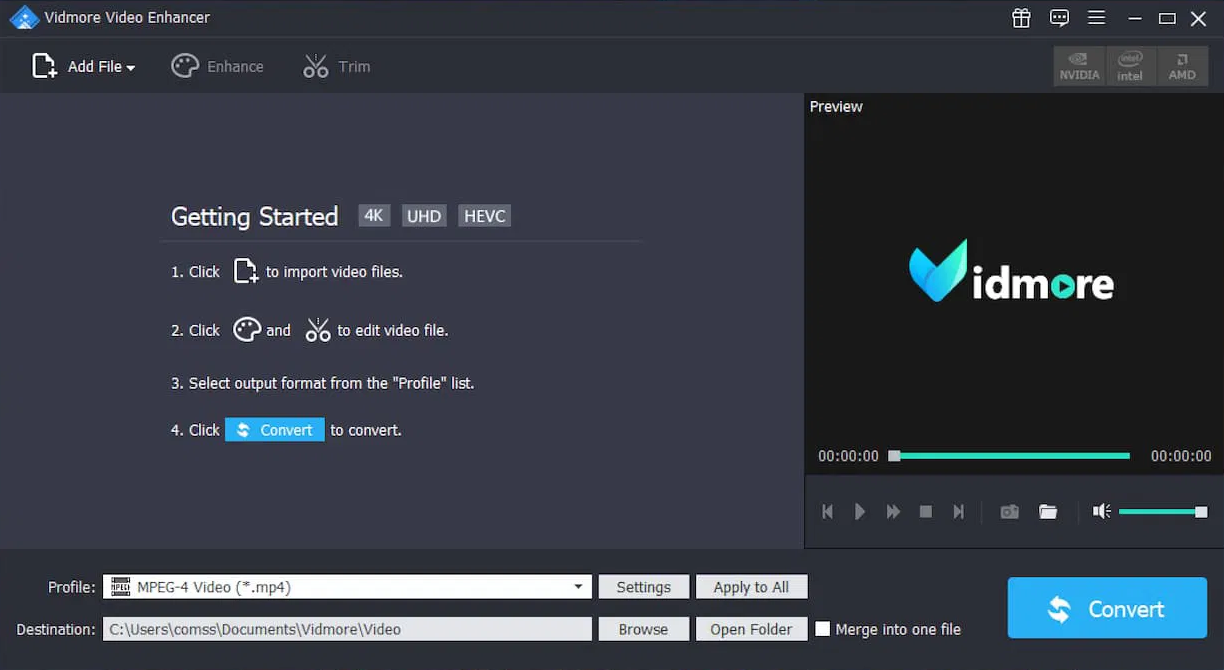Click the Apply to All button

(x=751, y=587)
